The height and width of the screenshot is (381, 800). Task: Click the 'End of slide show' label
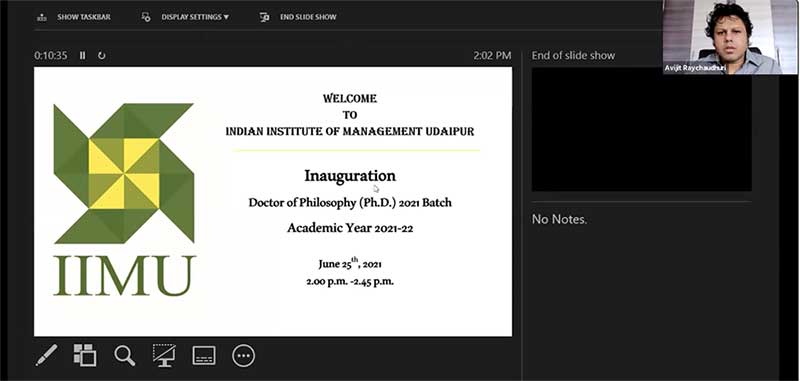tap(573, 55)
